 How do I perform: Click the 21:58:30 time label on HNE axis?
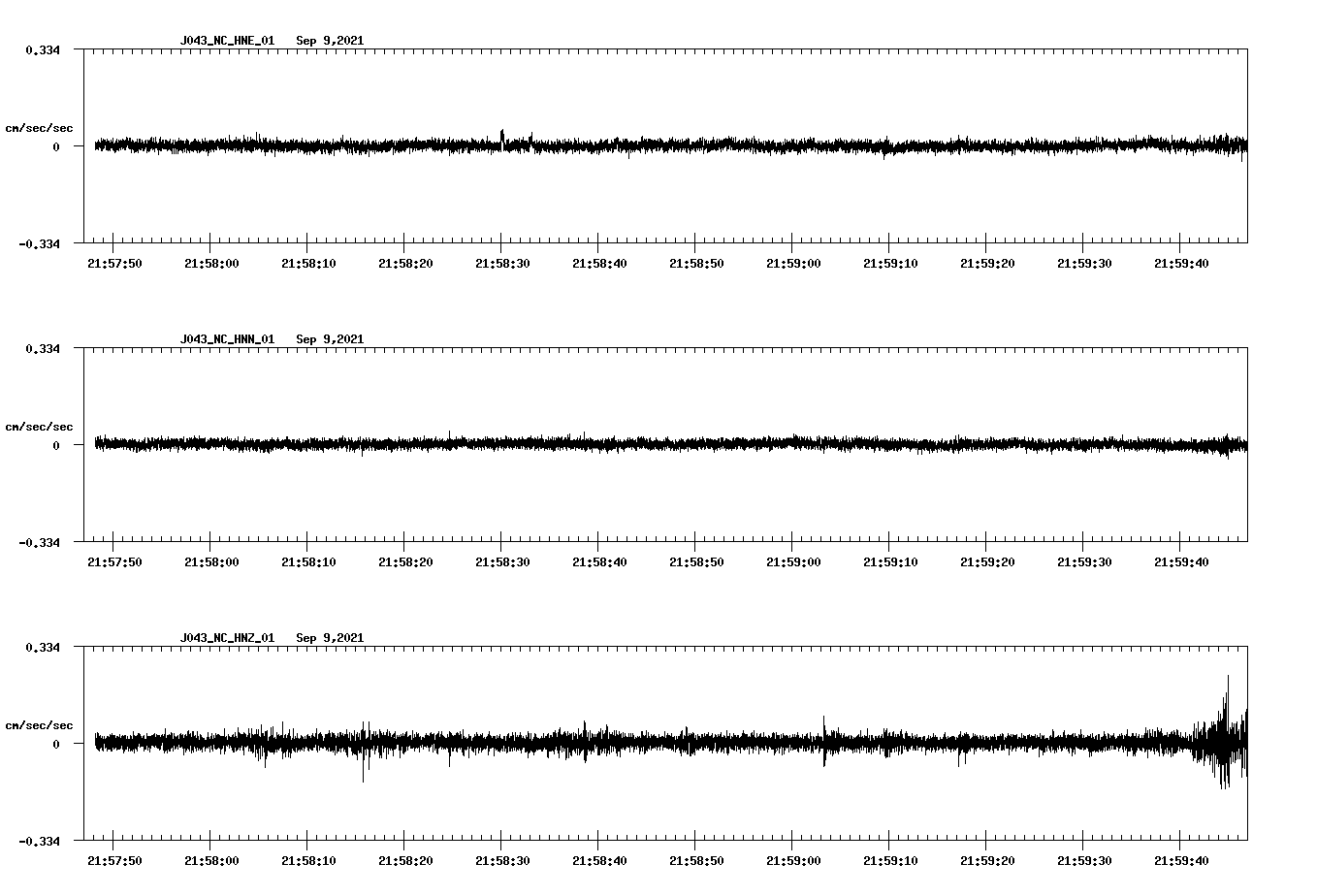[502, 264]
